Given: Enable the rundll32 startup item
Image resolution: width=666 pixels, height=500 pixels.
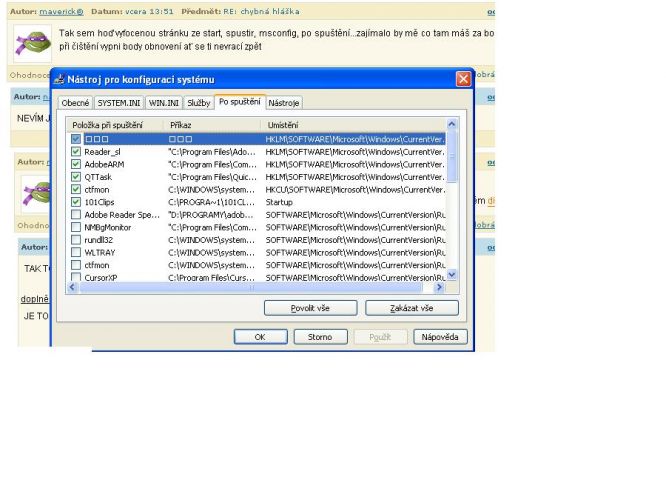Looking at the screenshot, I should tap(76, 240).
